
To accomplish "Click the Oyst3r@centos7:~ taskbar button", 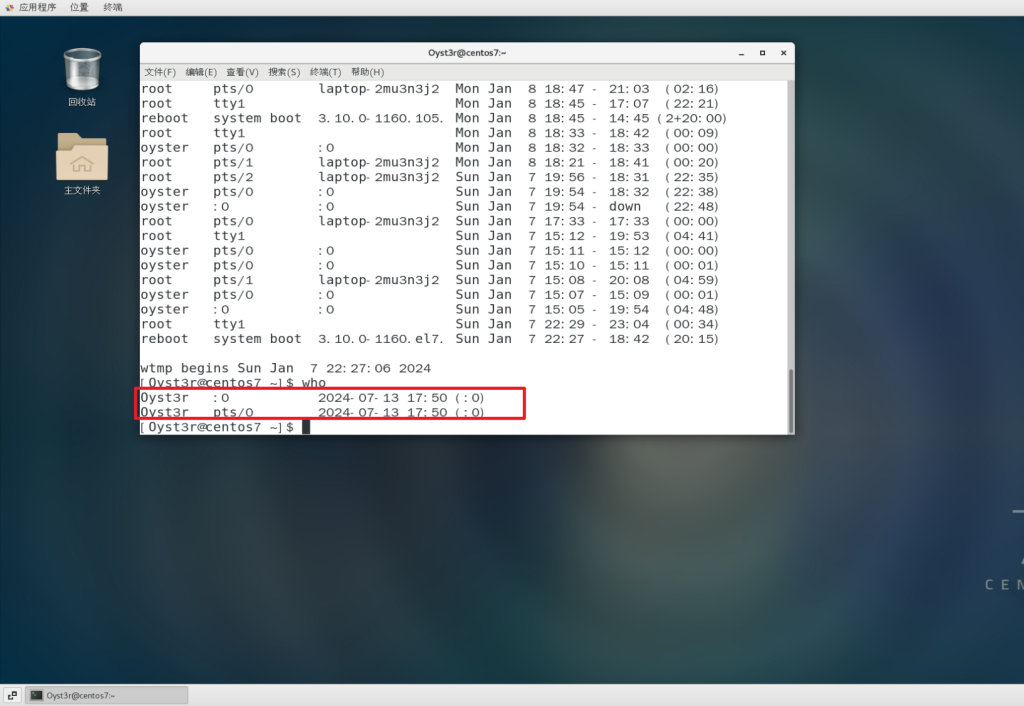I will (107, 695).
